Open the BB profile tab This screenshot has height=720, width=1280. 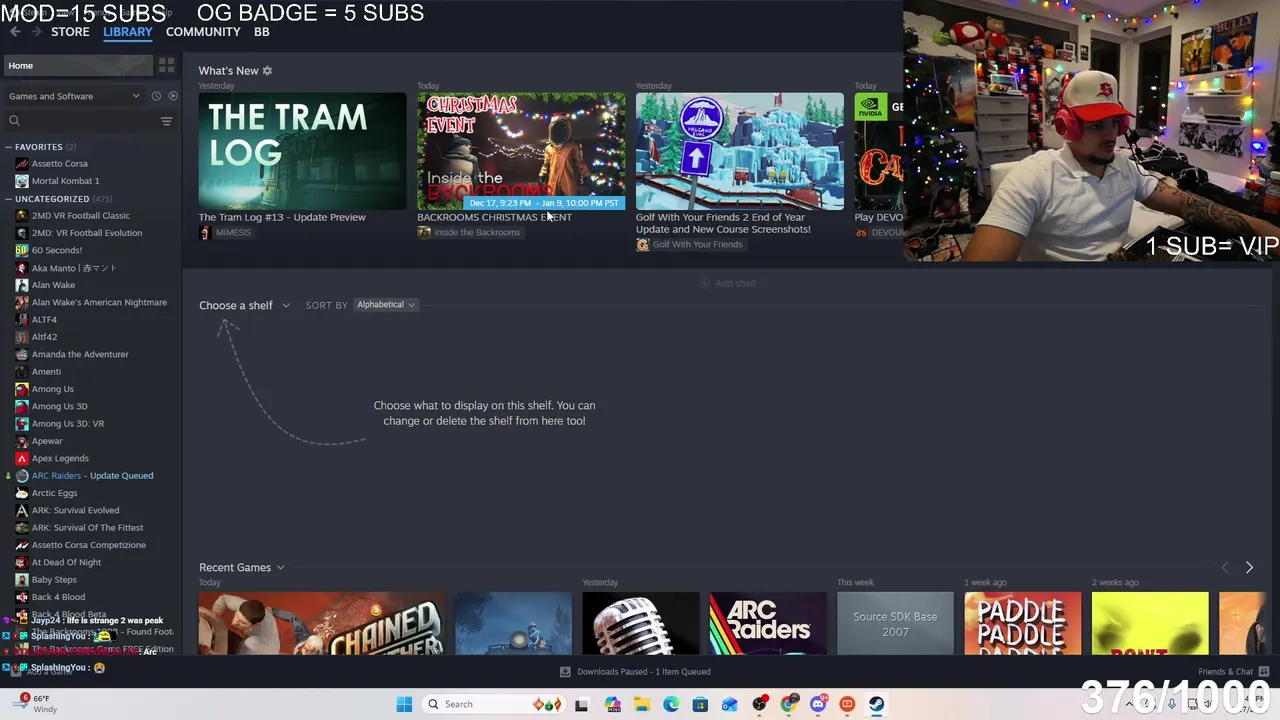pos(261,32)
